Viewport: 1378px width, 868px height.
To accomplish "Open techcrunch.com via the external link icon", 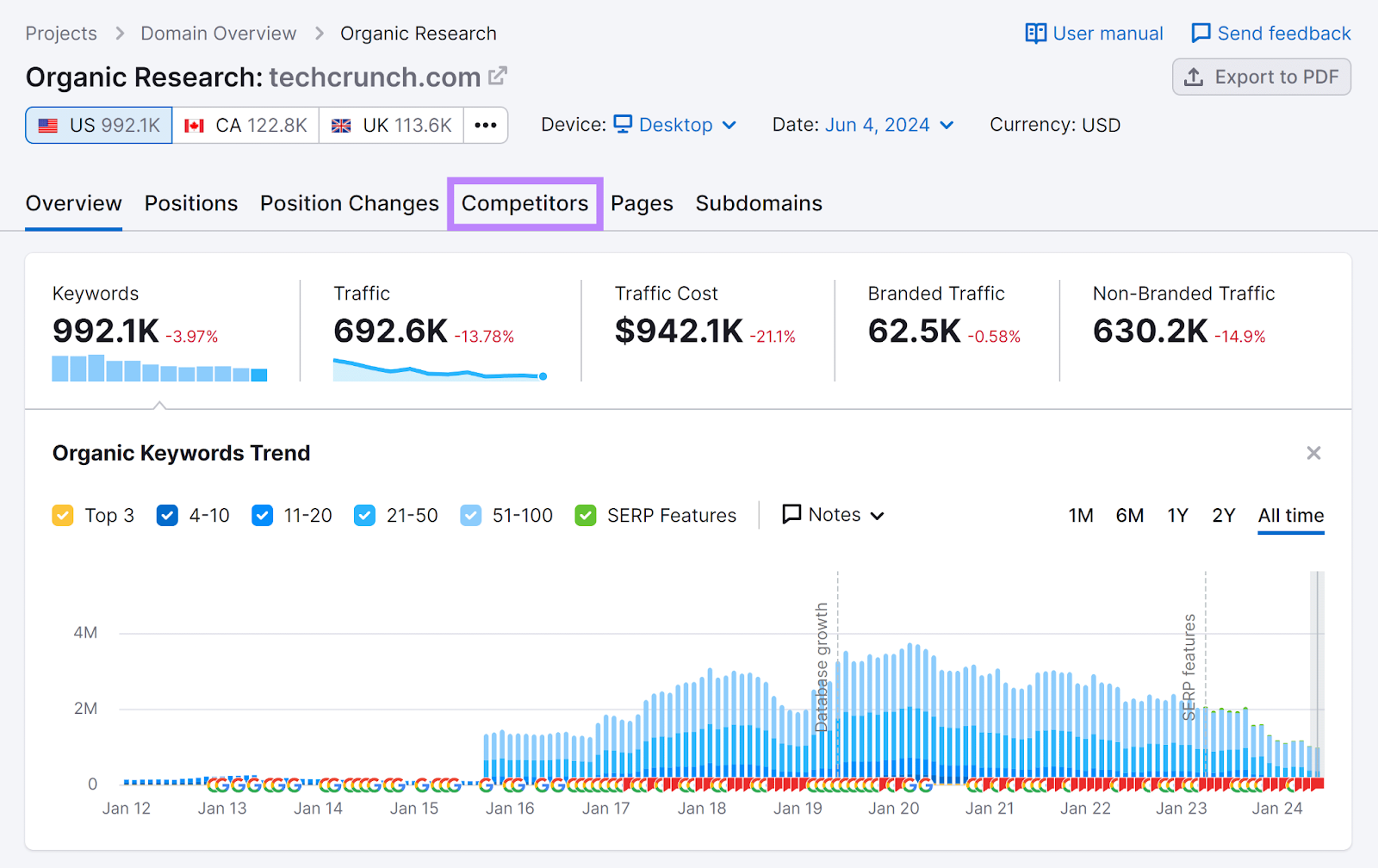I will pos(497,76).
